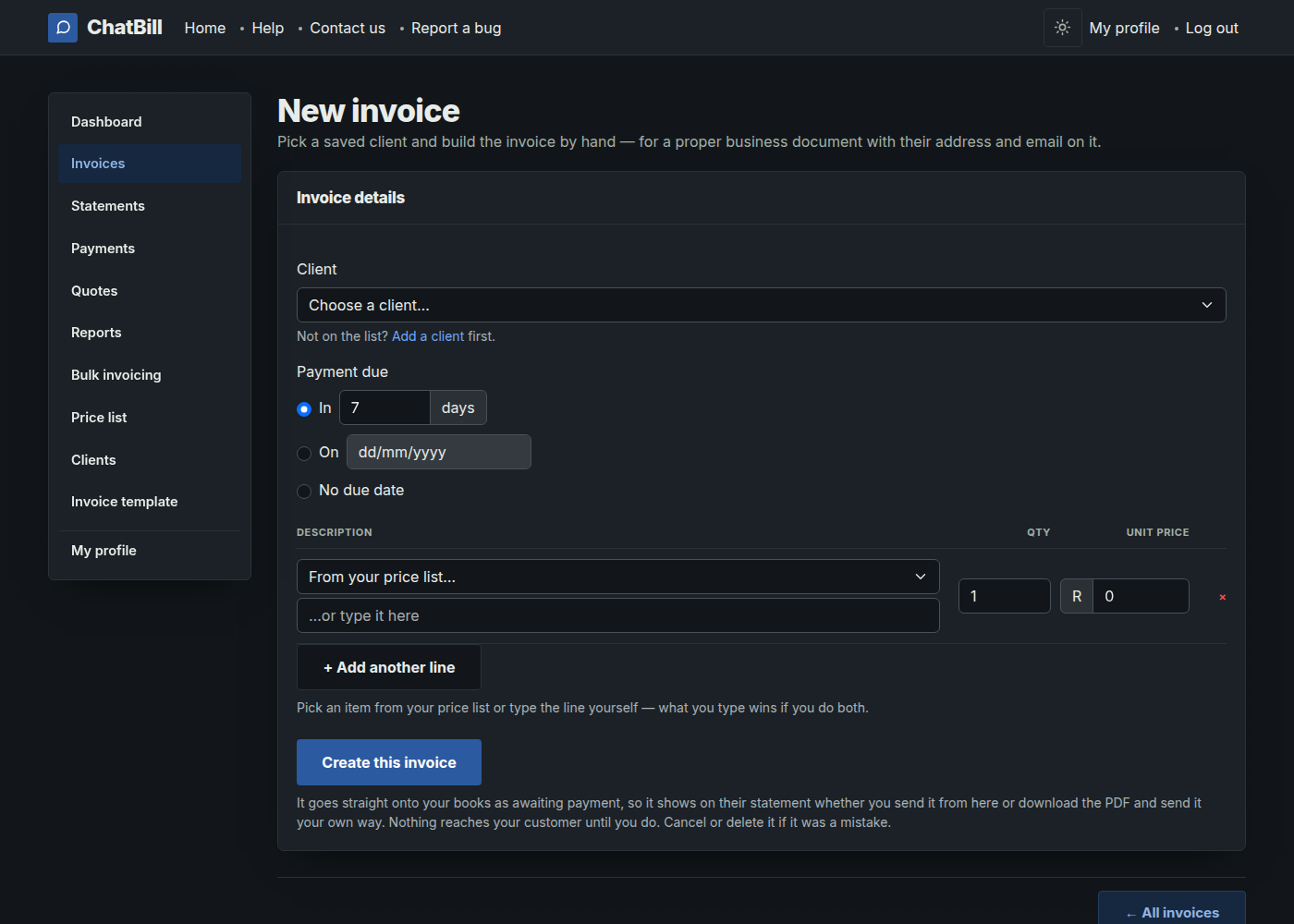Open Invoice template in the sidebar

150,502
